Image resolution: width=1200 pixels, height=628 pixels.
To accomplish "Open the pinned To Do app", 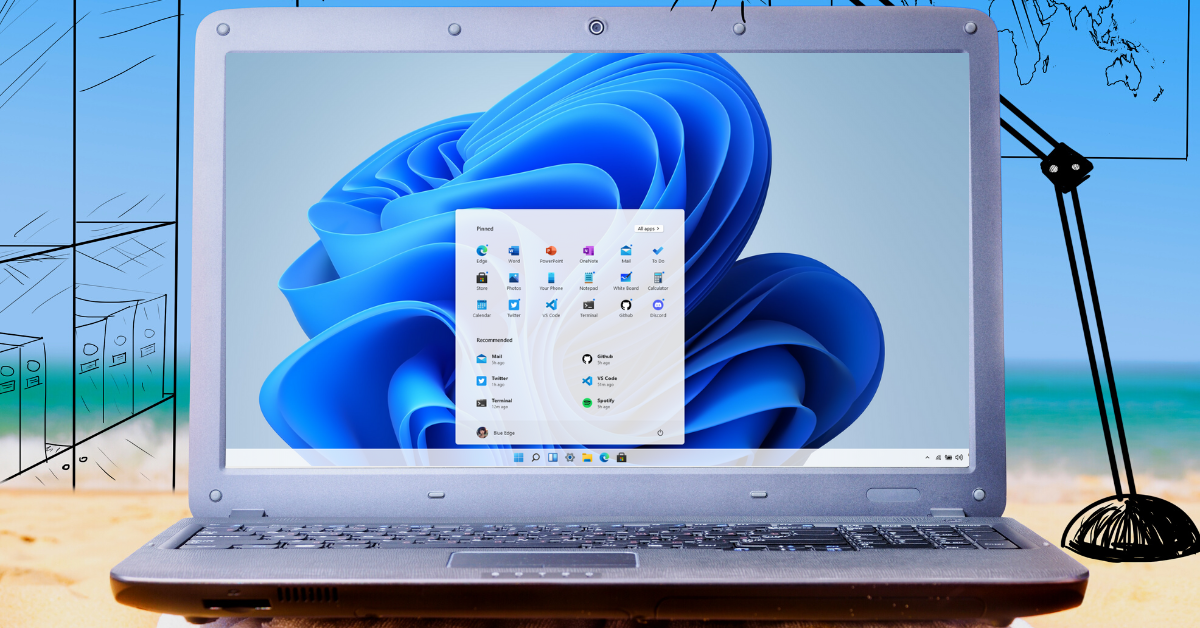I will tap(657, 251).
